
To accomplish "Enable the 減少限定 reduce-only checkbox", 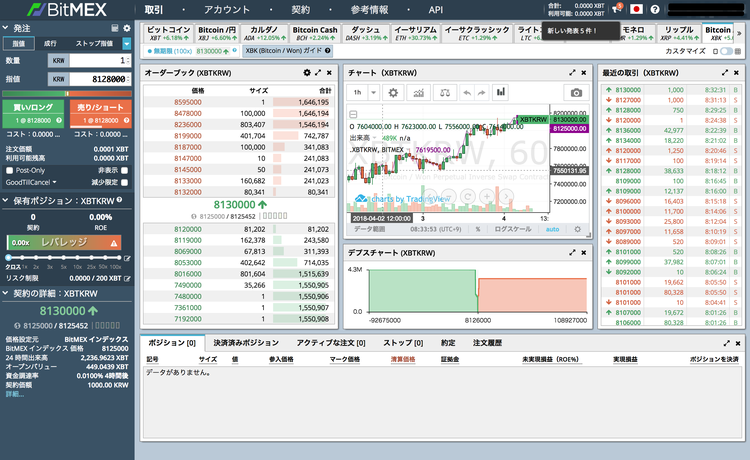I will (x=124, y=182).
